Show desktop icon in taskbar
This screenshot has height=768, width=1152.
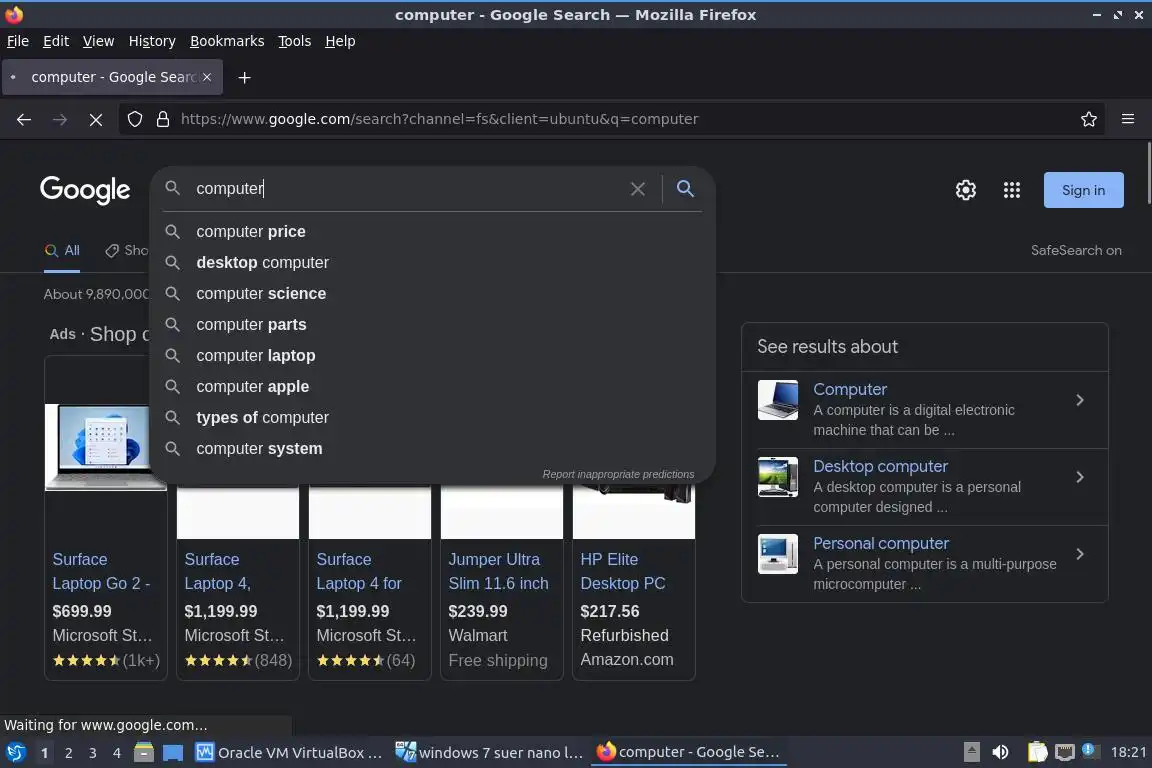(x=173, y=753)
